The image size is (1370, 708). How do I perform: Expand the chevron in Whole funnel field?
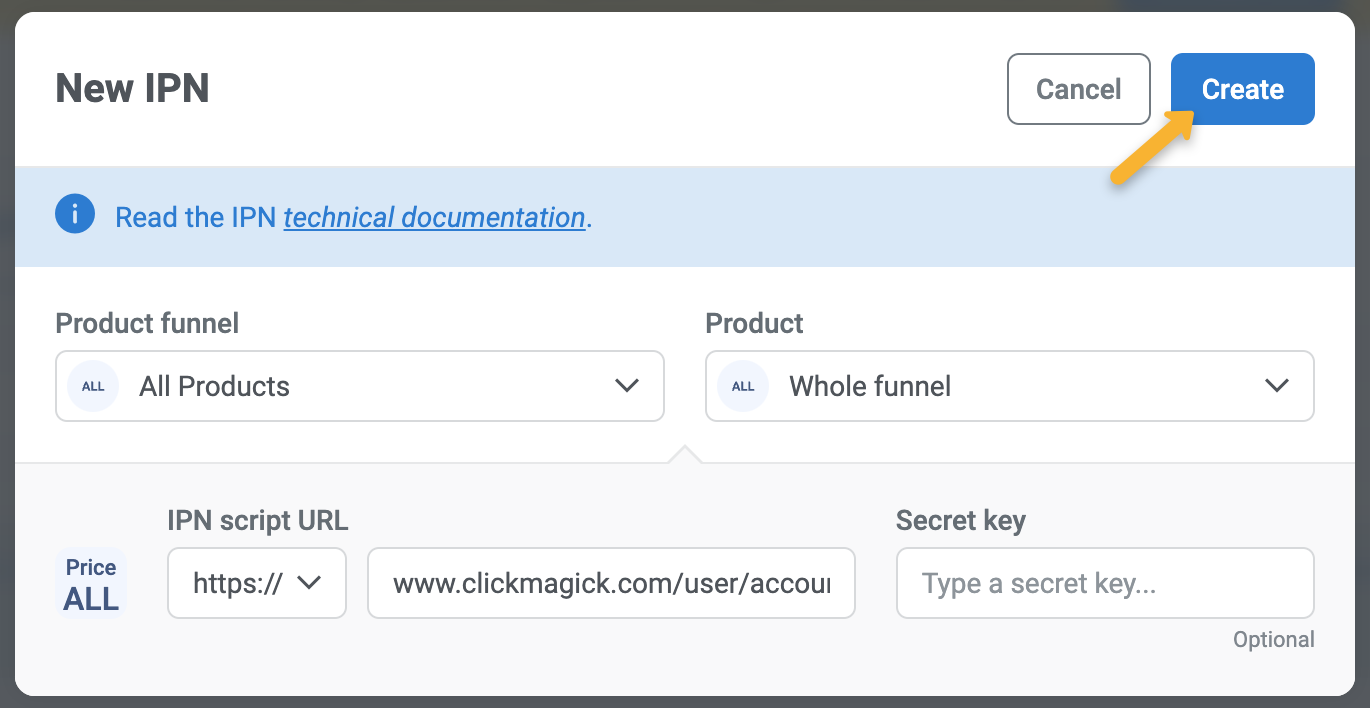(x=1277, y=386)
